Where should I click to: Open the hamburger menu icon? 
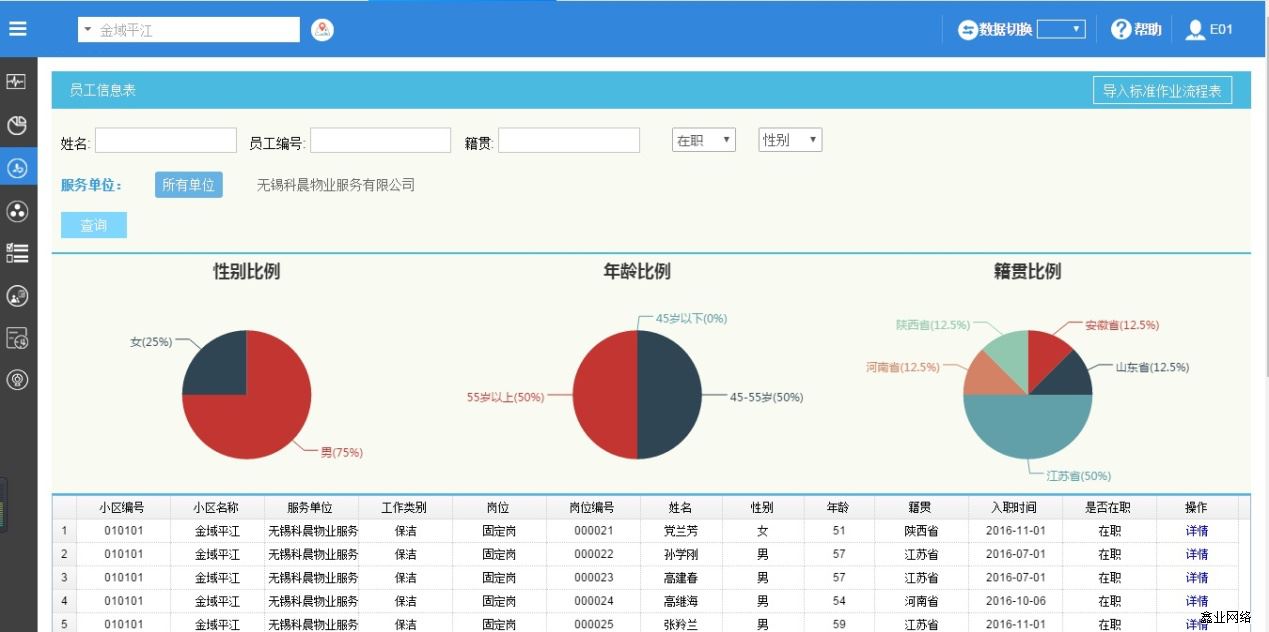click(18, 29)
